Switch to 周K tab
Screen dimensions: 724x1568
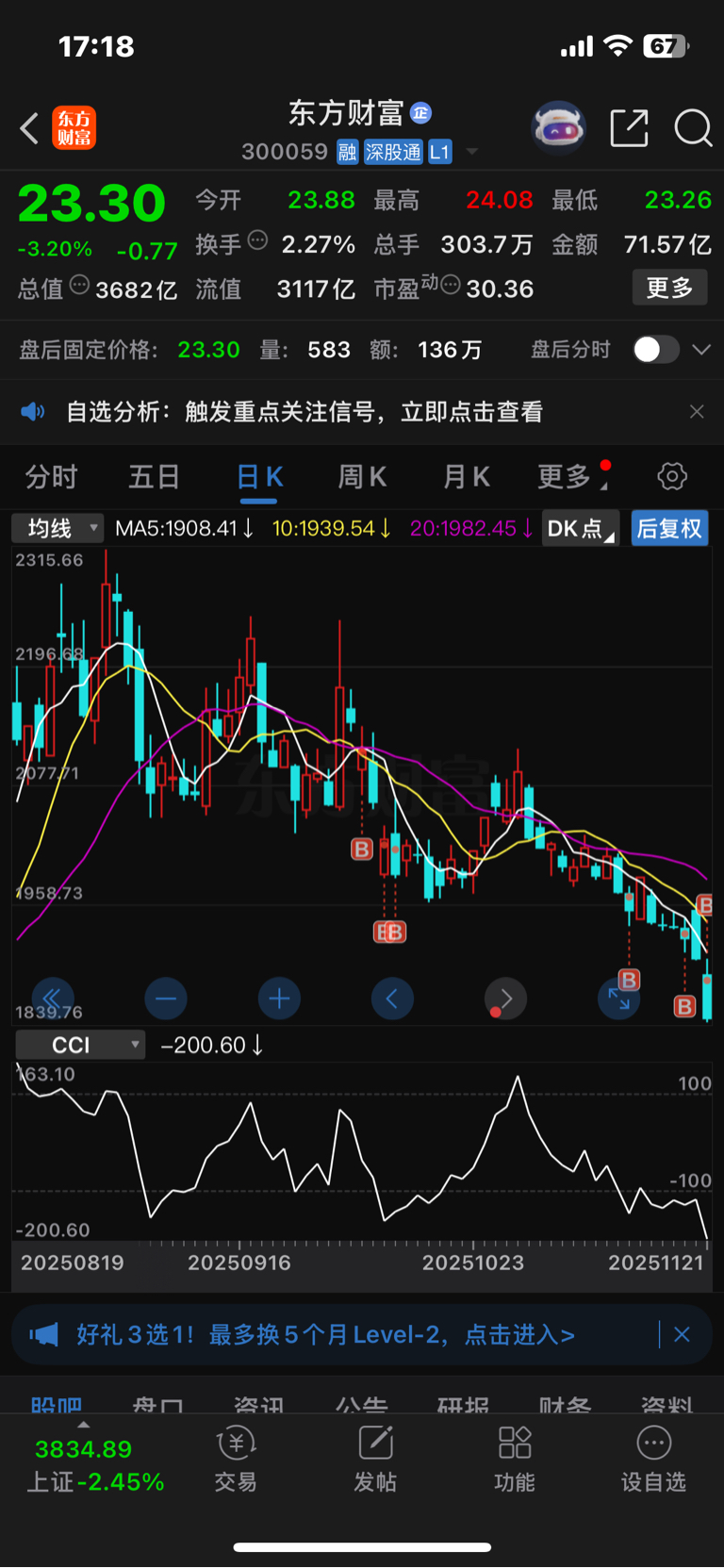click(x=362, y=477)
